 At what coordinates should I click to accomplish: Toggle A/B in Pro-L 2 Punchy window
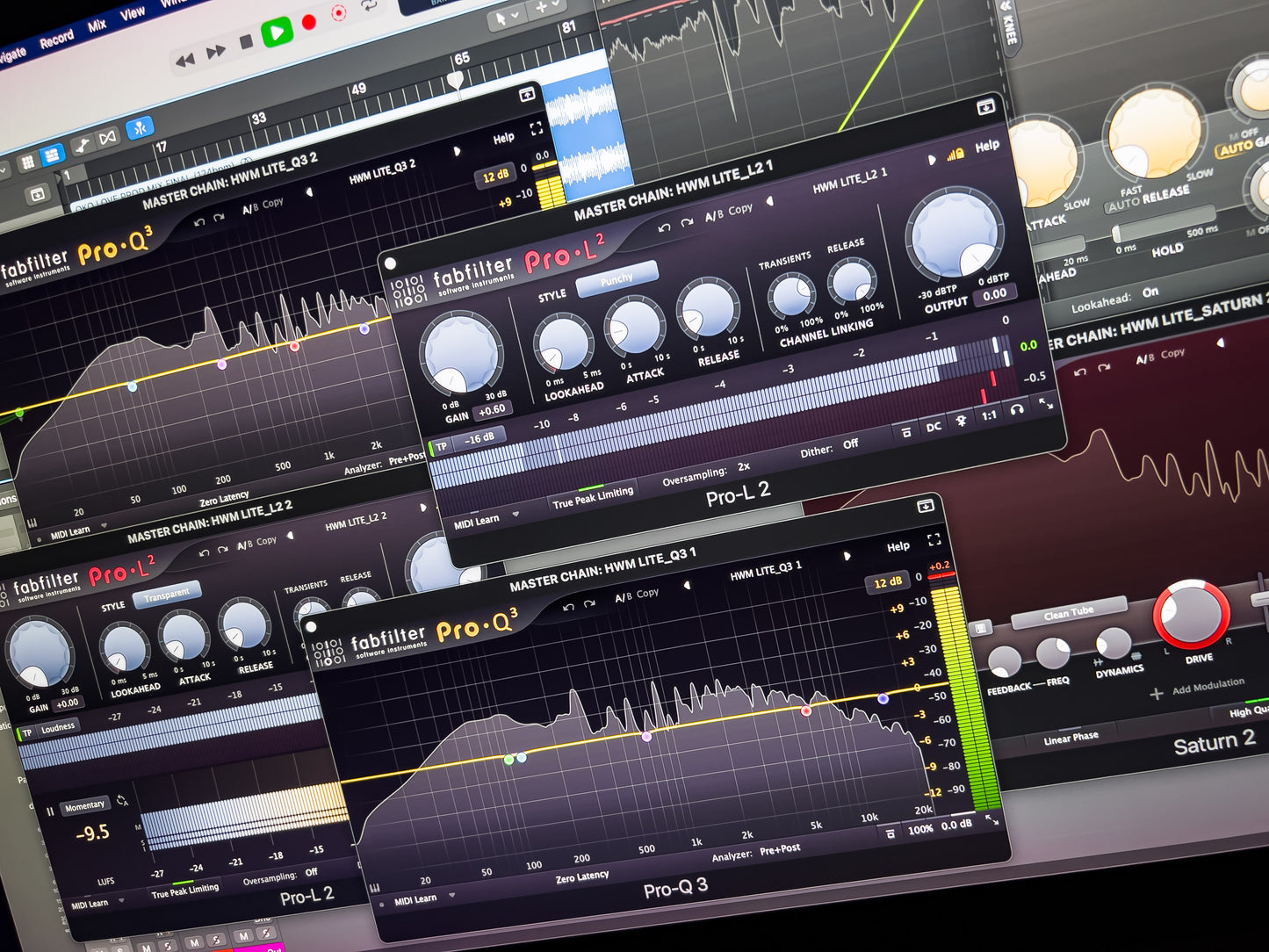pos(714,215)
